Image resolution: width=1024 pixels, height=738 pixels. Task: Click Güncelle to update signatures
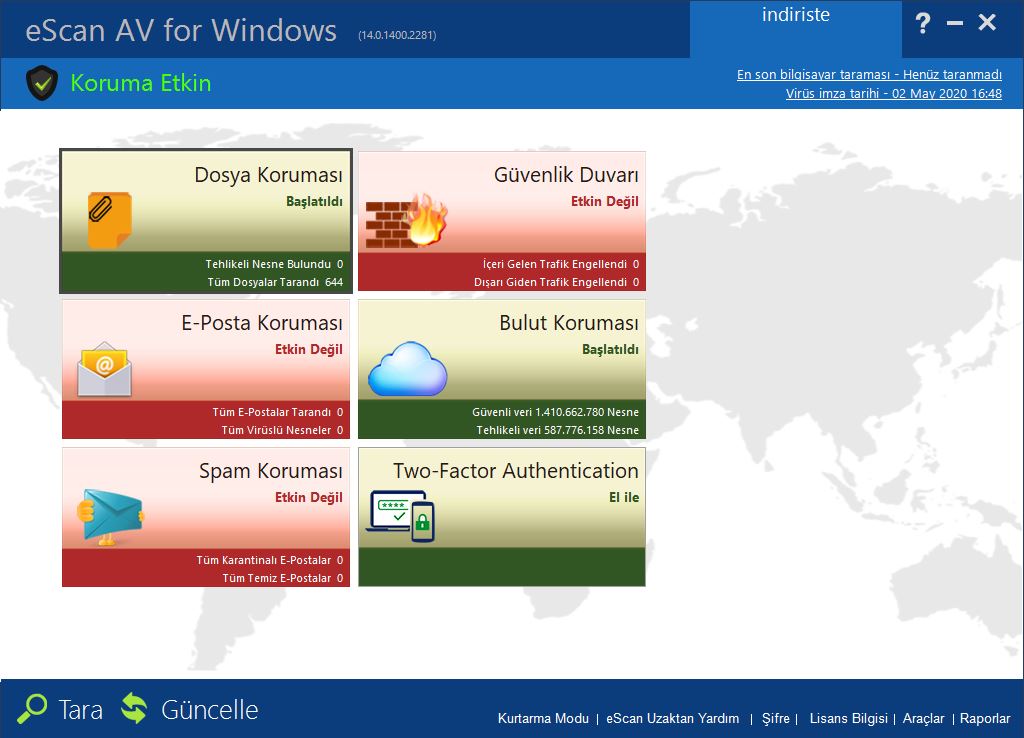point(210,710)
